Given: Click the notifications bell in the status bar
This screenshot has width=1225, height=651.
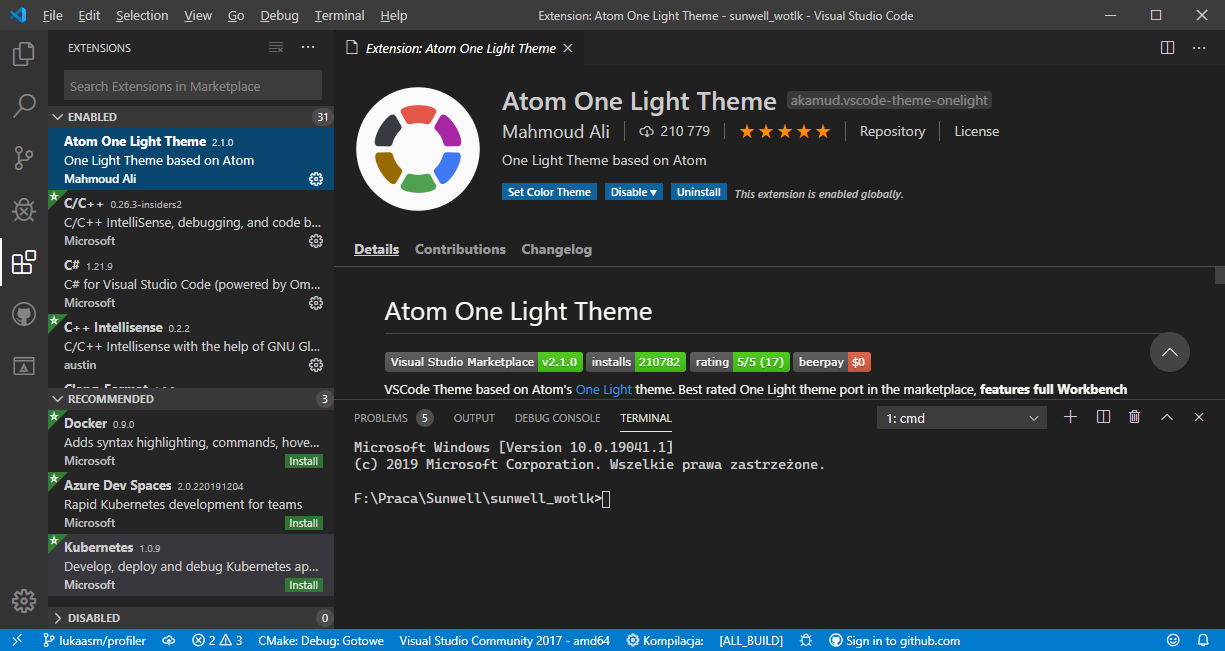Looking at the screenshot, I should point(1203,640).
